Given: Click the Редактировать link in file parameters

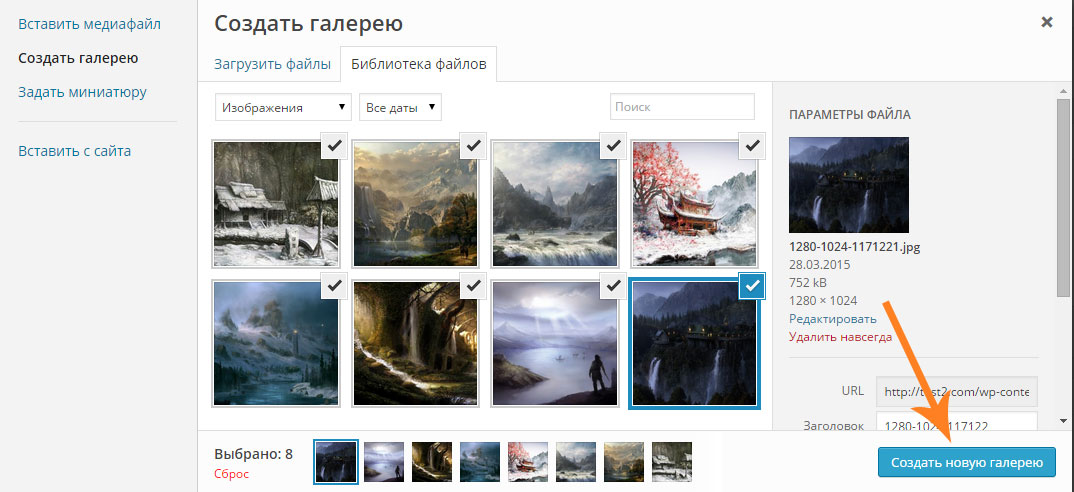Looking at the screenshot, I should 832,319.
